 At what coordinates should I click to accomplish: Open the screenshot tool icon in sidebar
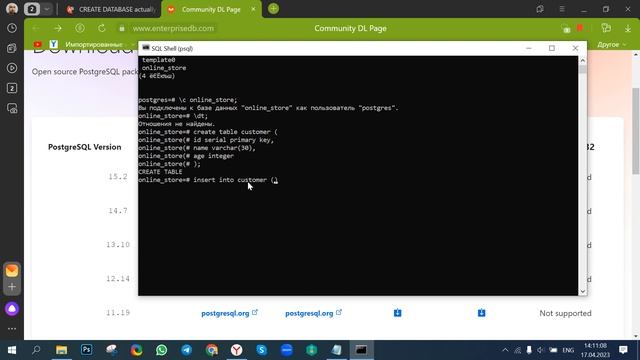pos(12,109)
